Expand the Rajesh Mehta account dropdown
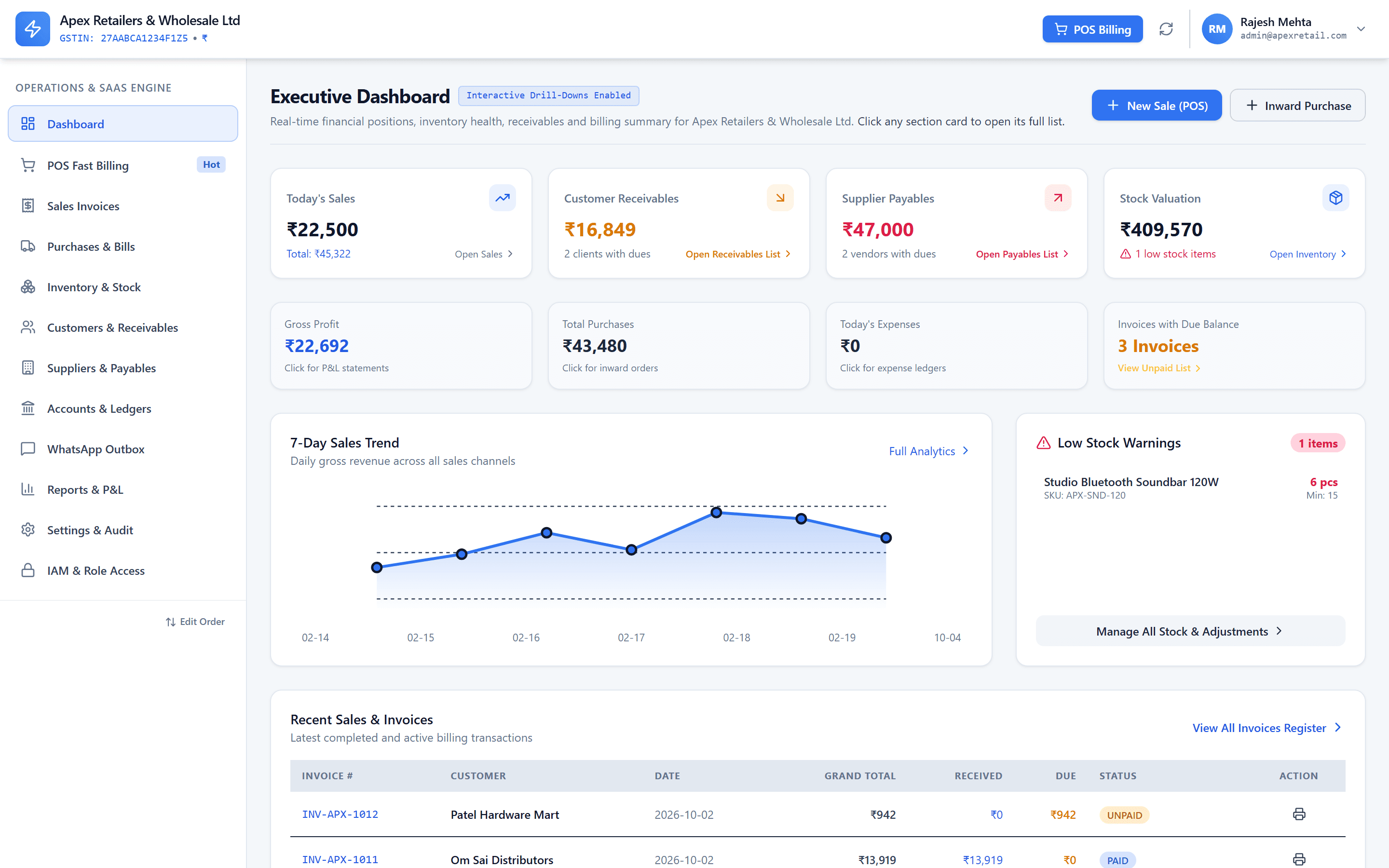The width and height of the screenshot is (1389, 868). click(x=1361, y=29)
